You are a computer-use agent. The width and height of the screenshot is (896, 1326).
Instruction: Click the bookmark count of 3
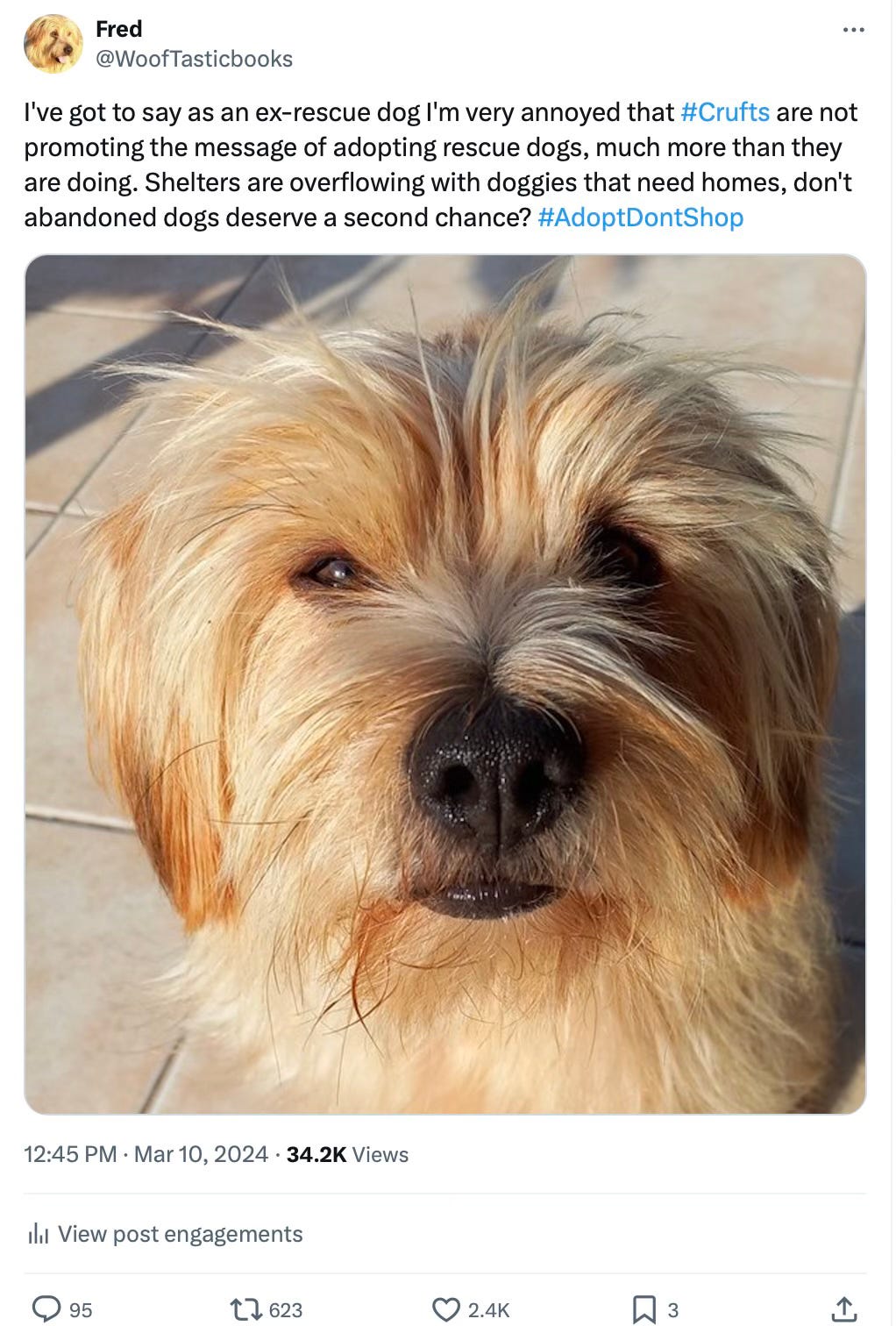point(672,1310)
